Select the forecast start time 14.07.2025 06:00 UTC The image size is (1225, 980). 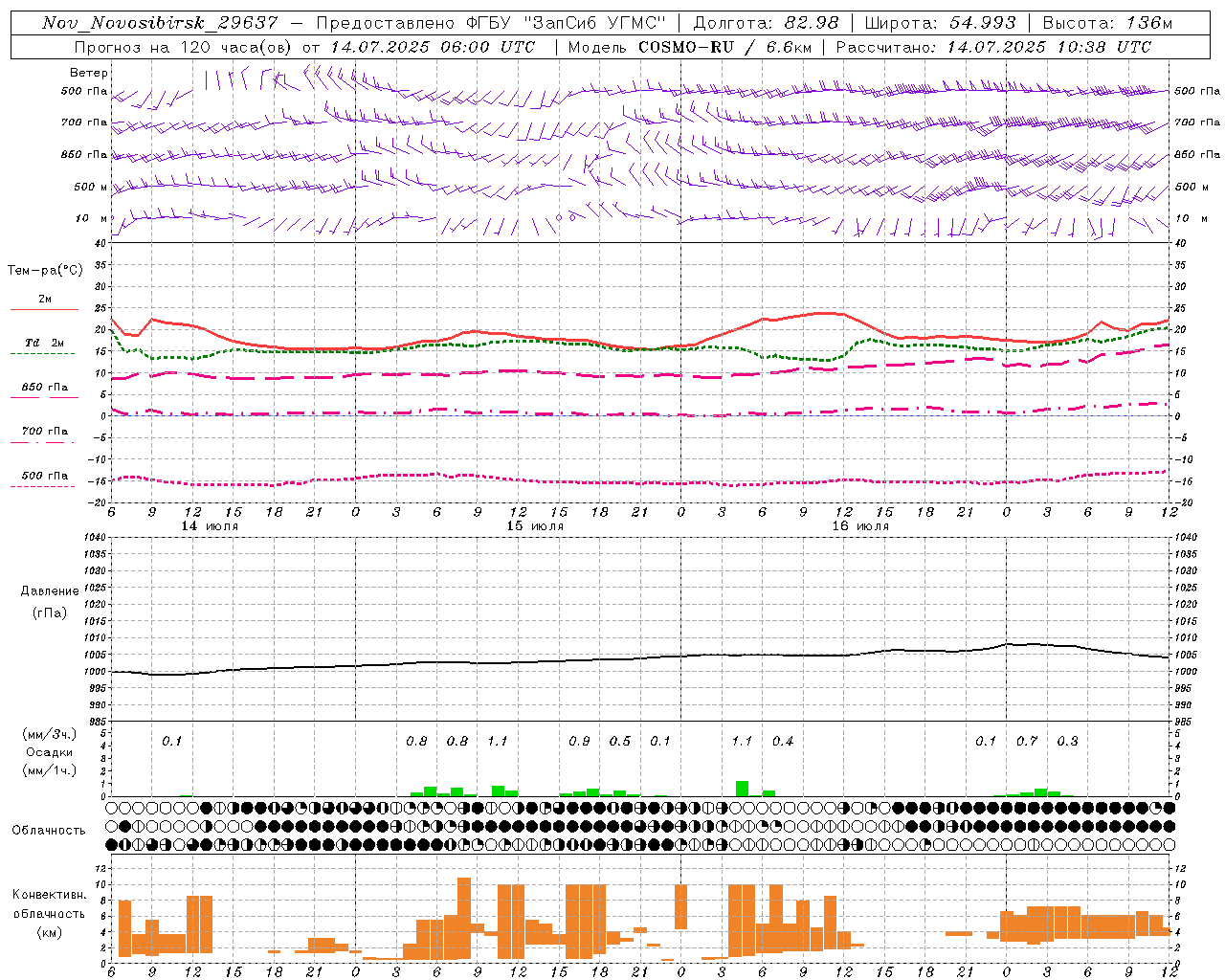432,47
